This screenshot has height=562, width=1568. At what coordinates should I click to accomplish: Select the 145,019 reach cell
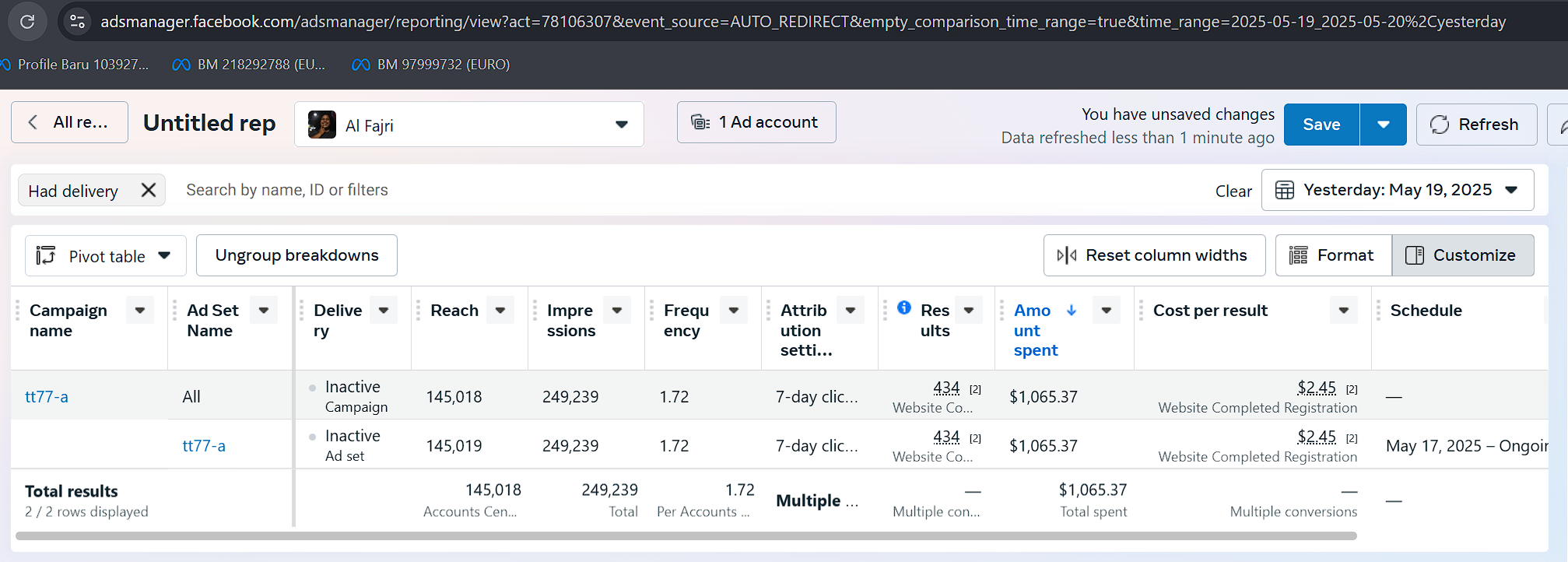(454, 446)
